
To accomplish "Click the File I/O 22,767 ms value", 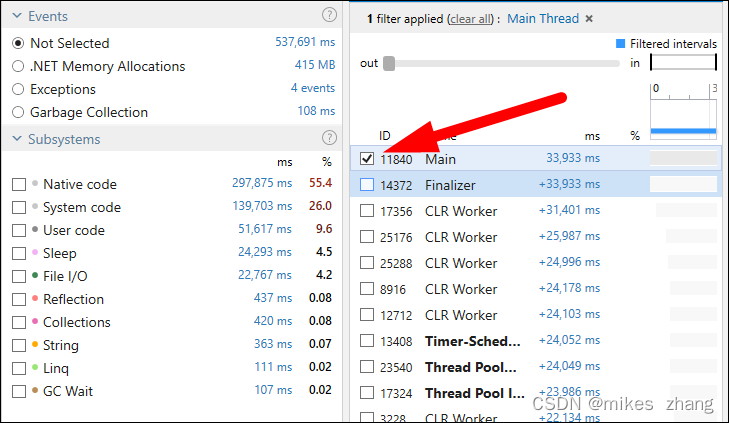I will point(265,275).
